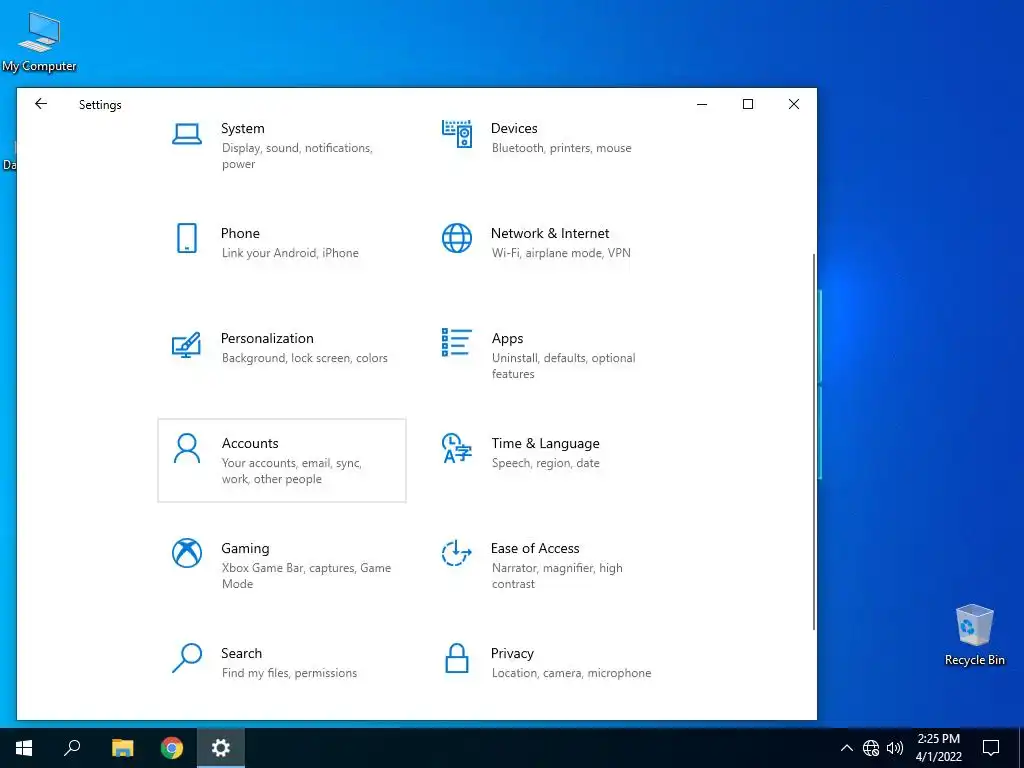Open the volume speaker tray icon
Screen dimensions: 1024x768
(x=895, y=748)
